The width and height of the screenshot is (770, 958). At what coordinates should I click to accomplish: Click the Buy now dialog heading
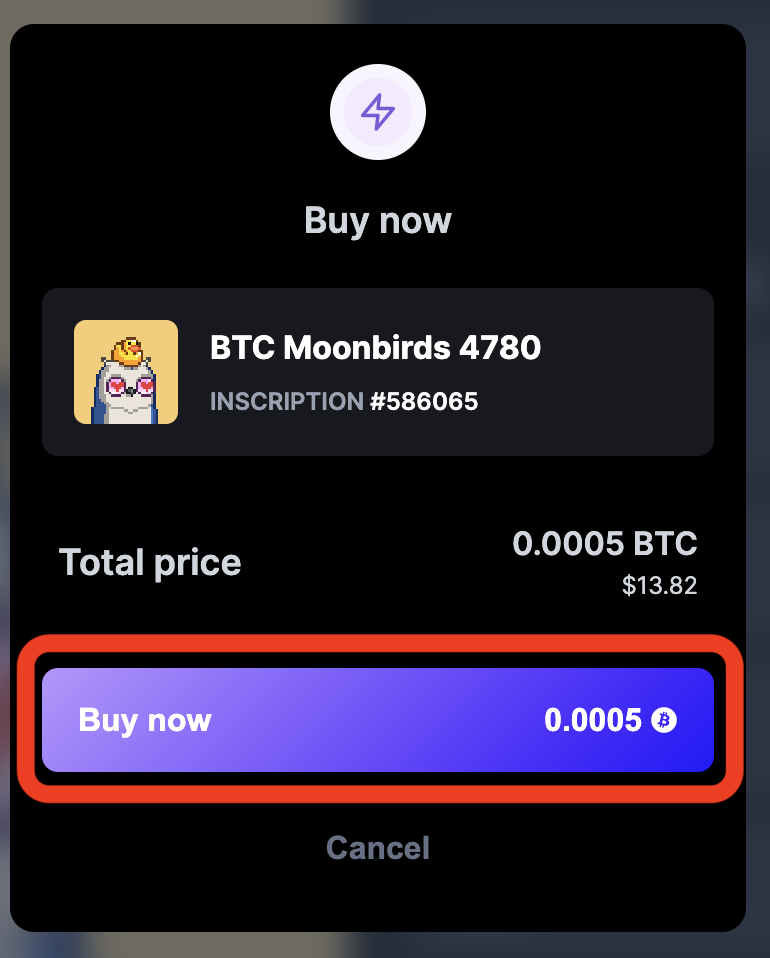pyautogui.click(x=378, y=221)
